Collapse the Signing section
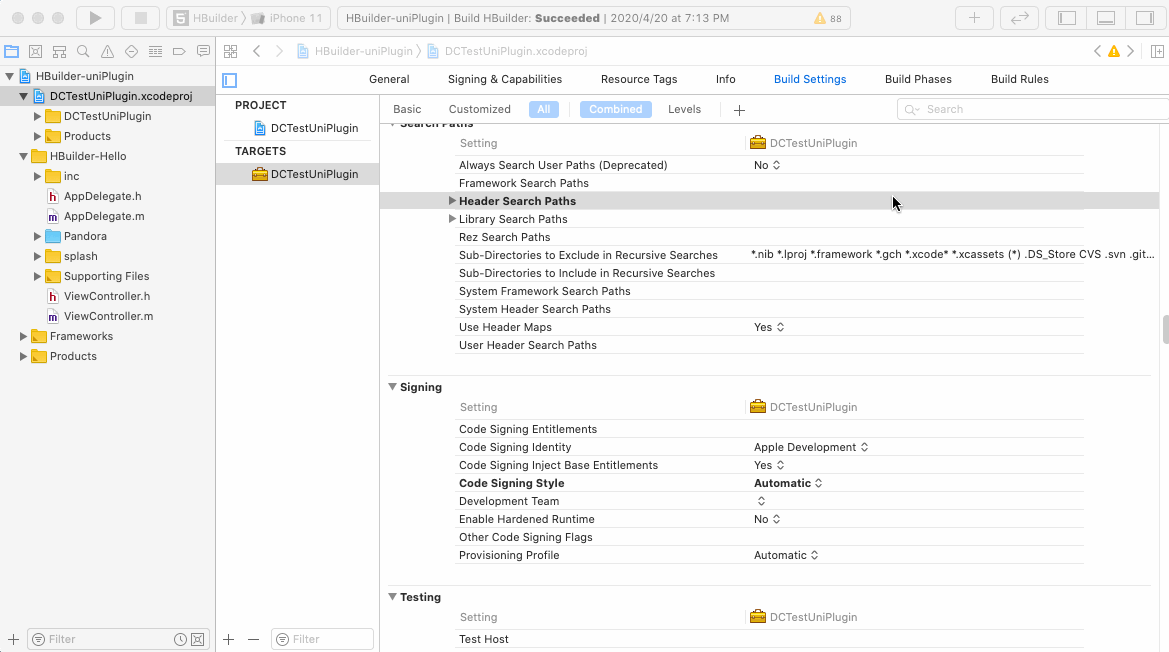The width and height of the screenshot is (1169, 652). [393, 387]
